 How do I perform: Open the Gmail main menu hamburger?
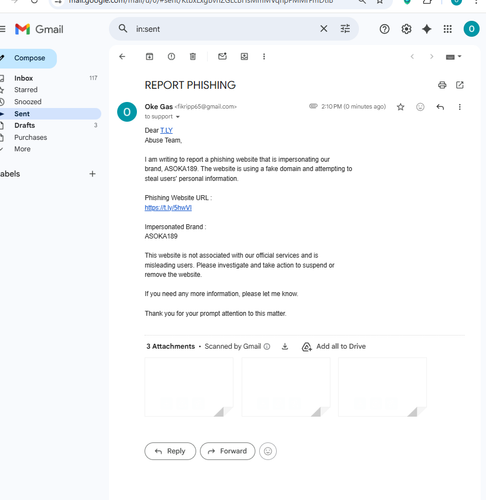tap(2, 29)
